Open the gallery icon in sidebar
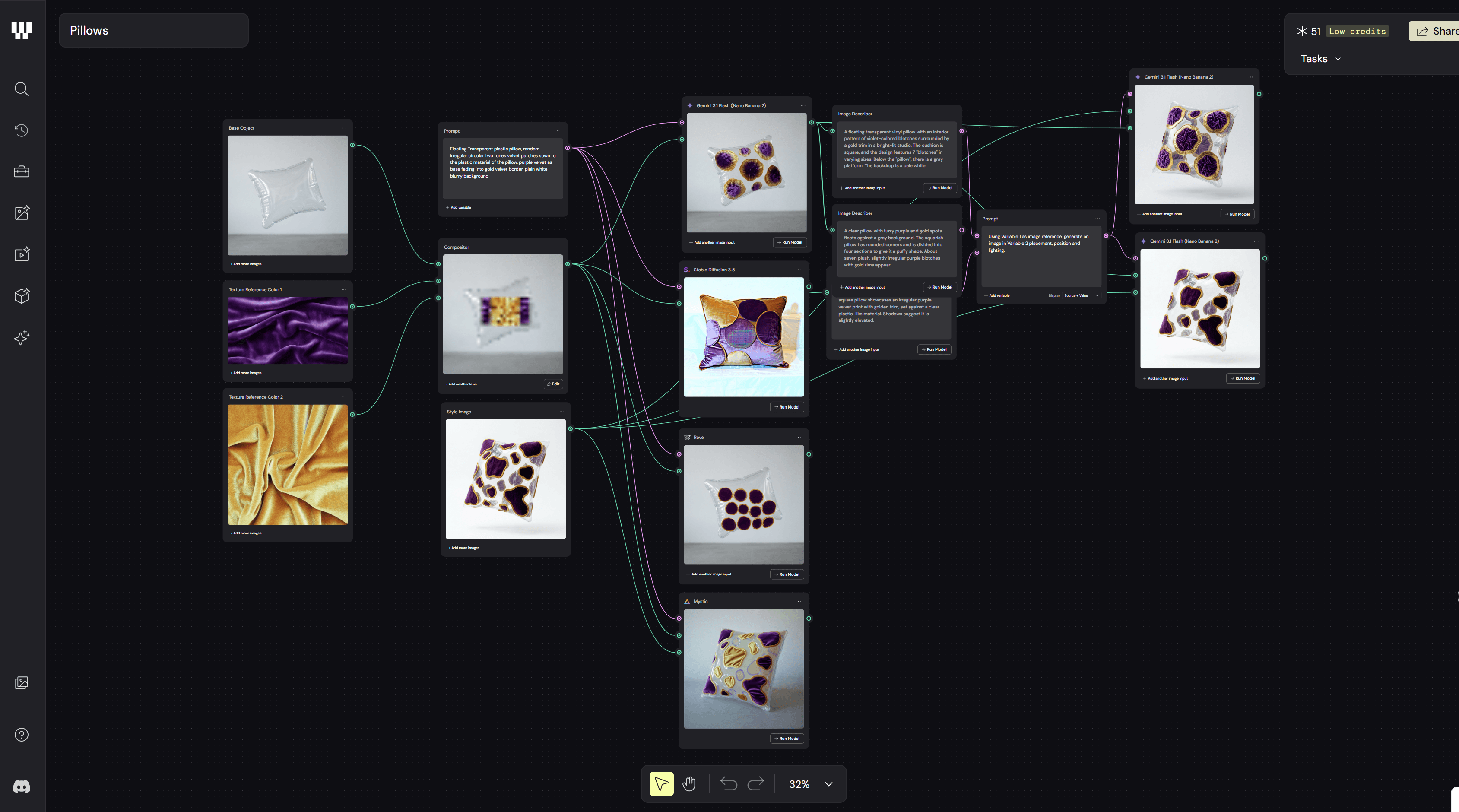The width and height of the screenshot is (1459, 812). (22, 683)
